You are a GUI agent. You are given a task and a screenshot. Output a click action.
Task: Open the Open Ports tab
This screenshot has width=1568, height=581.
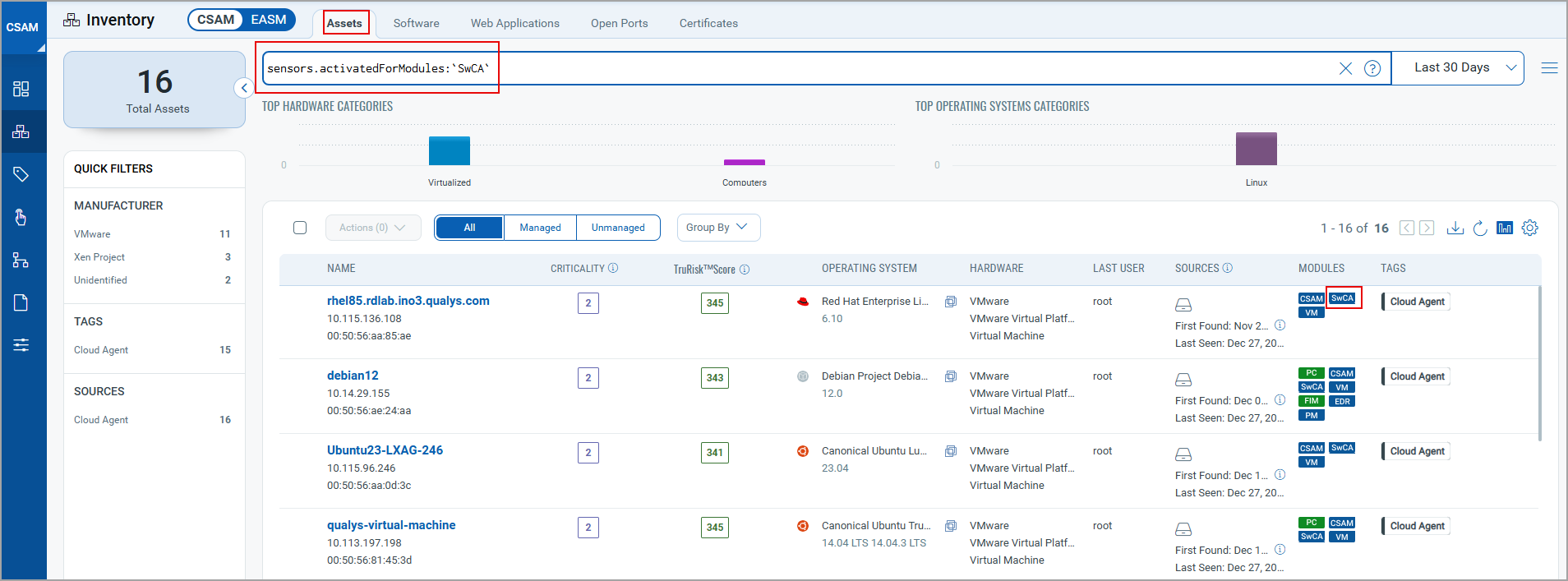[620, 23]
